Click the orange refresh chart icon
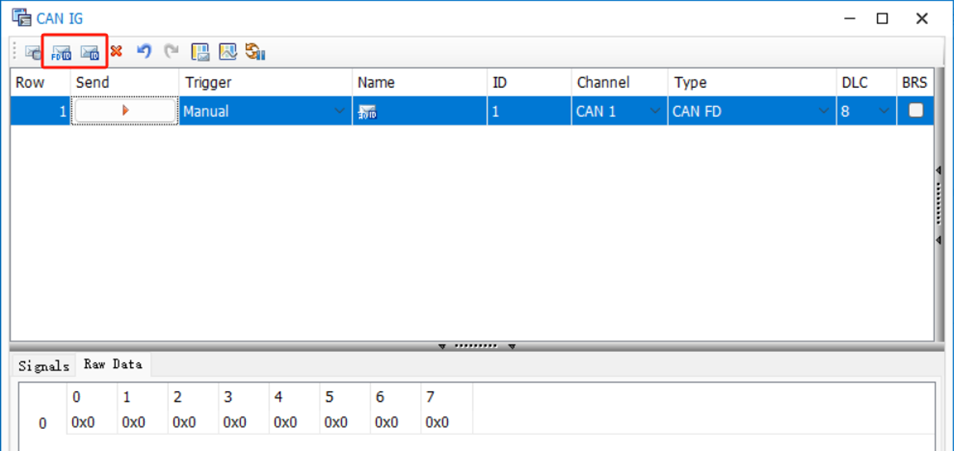Screen dimensions: 954x451 tap(255, 52)
